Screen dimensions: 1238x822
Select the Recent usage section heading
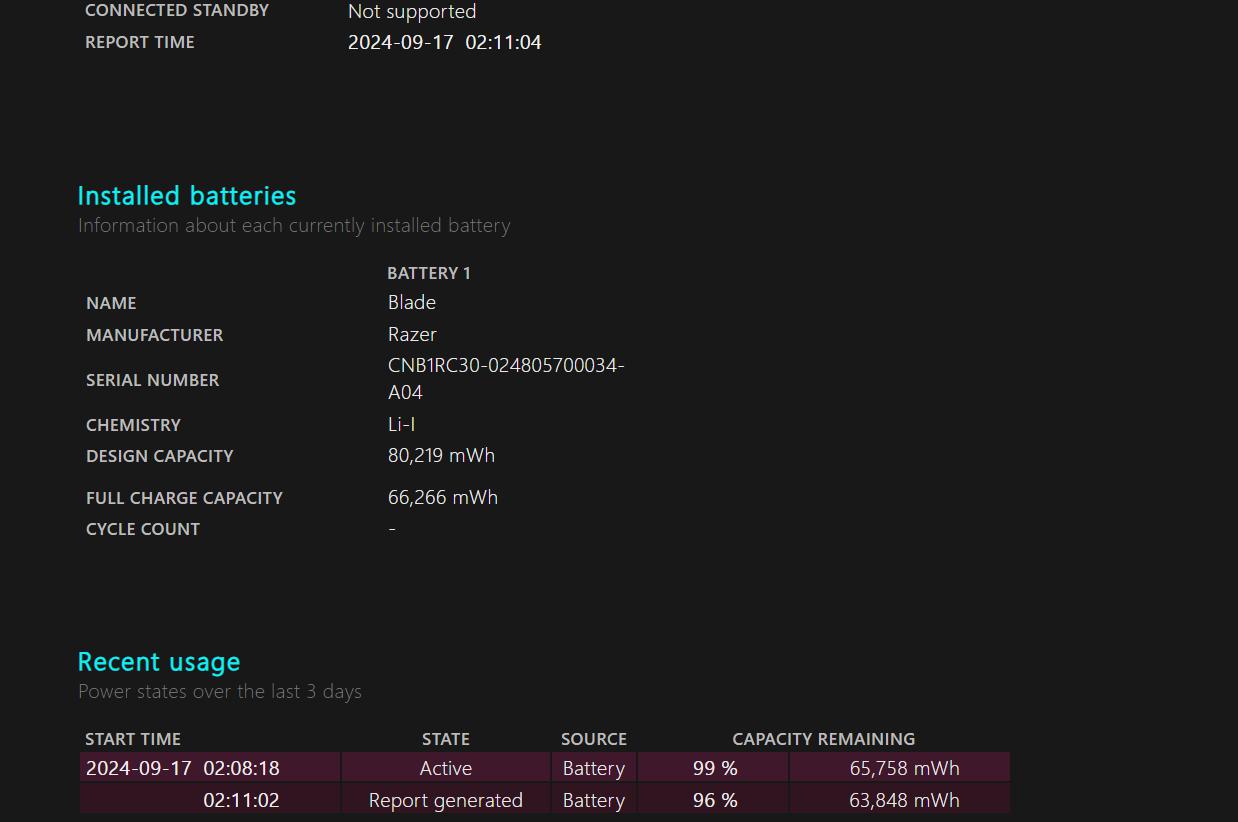click(159, 662)
